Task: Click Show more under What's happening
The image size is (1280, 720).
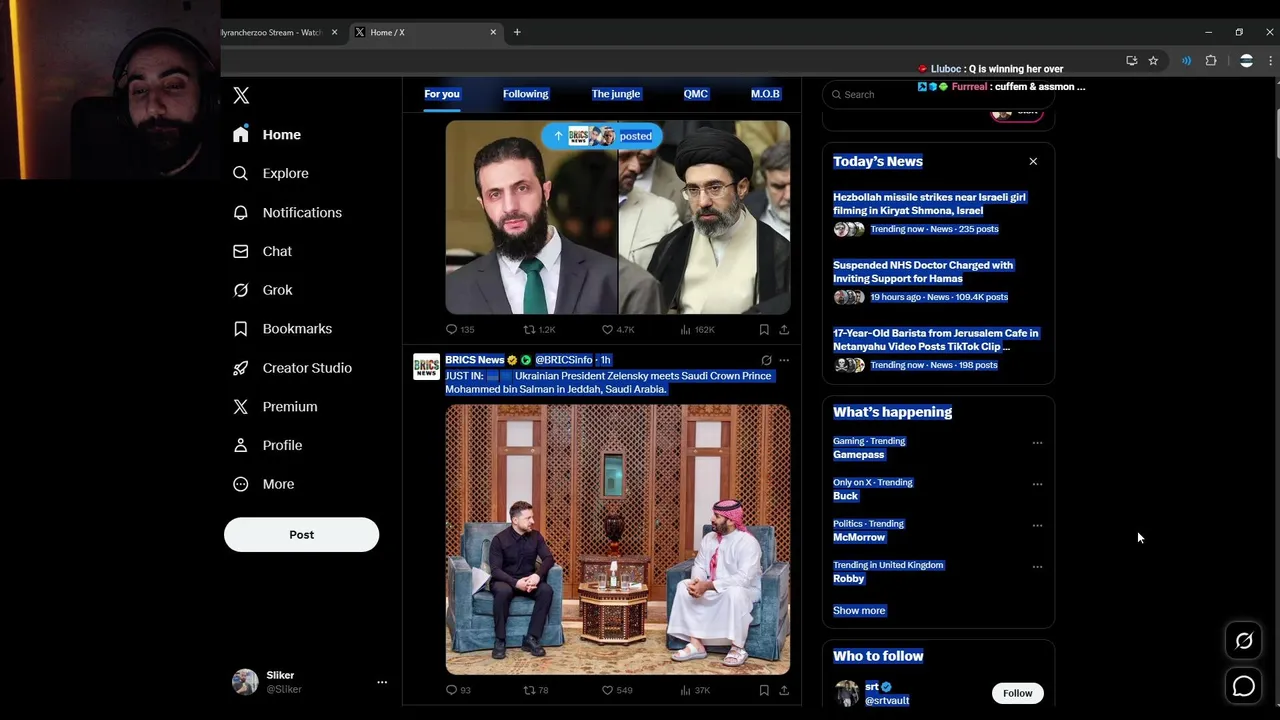Action: [x=859, y=610]
